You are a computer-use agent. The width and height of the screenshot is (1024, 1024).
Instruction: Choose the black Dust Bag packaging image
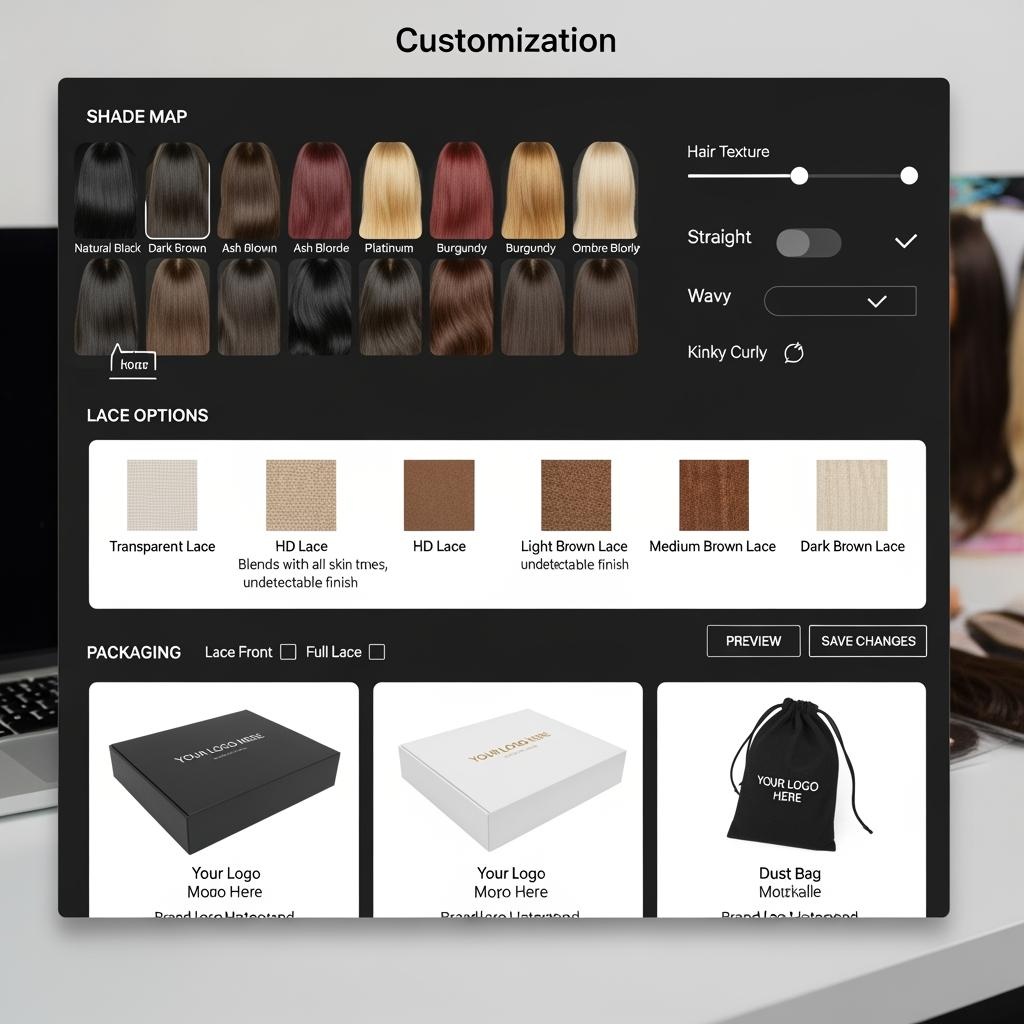point(791,769)
